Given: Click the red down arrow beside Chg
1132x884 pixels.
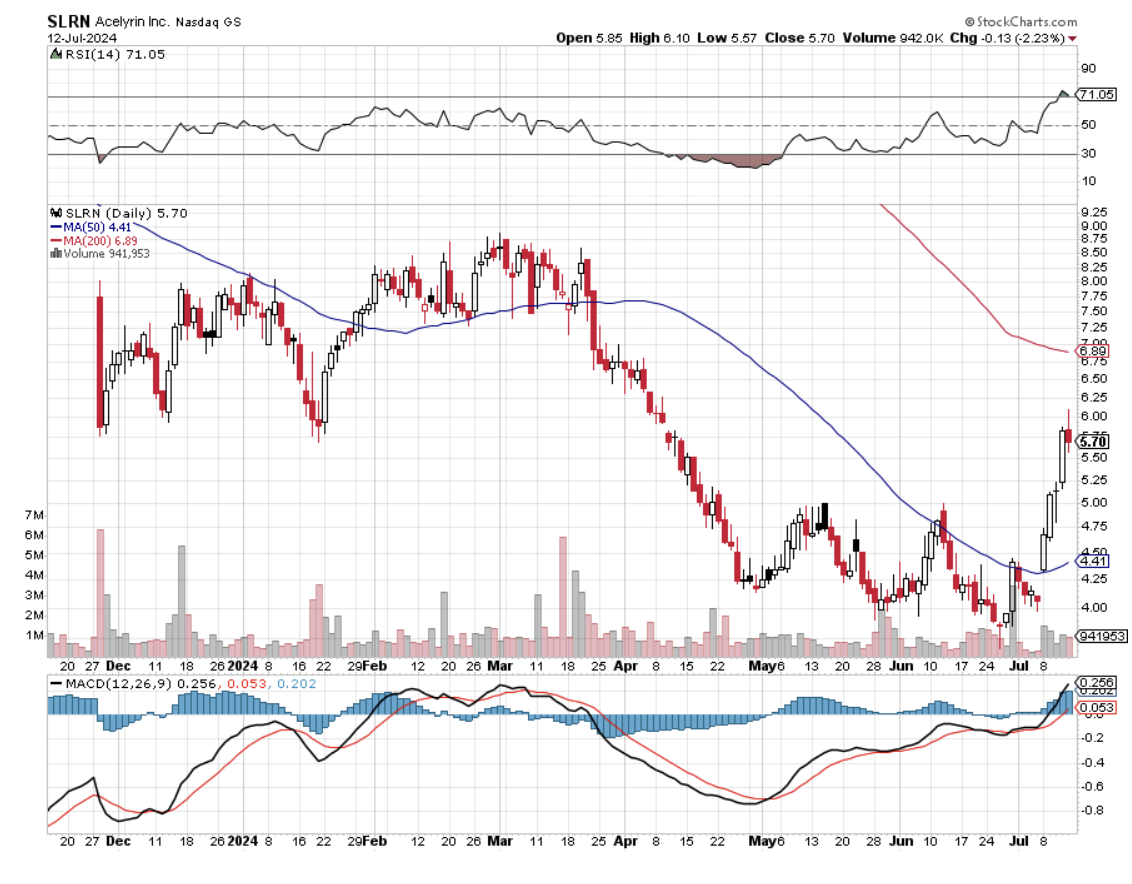Looking at the screenshot, I should point(1073,38).
